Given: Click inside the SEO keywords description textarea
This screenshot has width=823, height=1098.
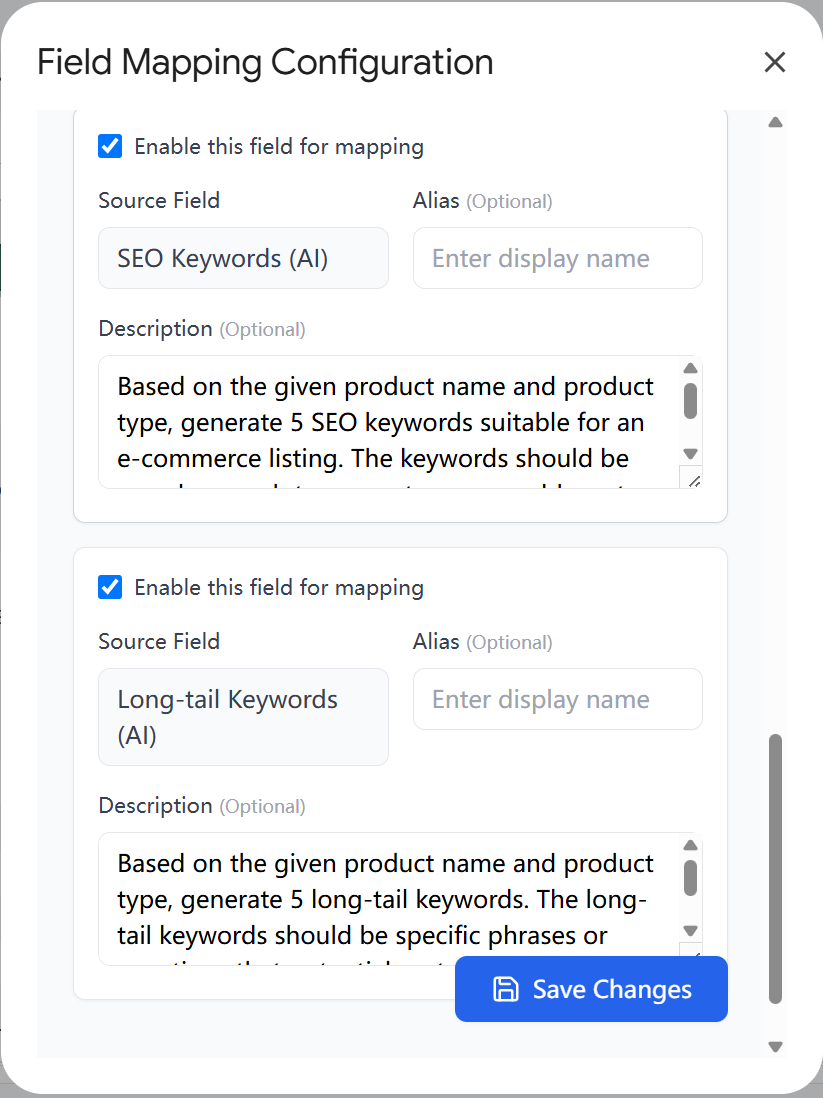Looking at the screenshot, I should (385, 422).
